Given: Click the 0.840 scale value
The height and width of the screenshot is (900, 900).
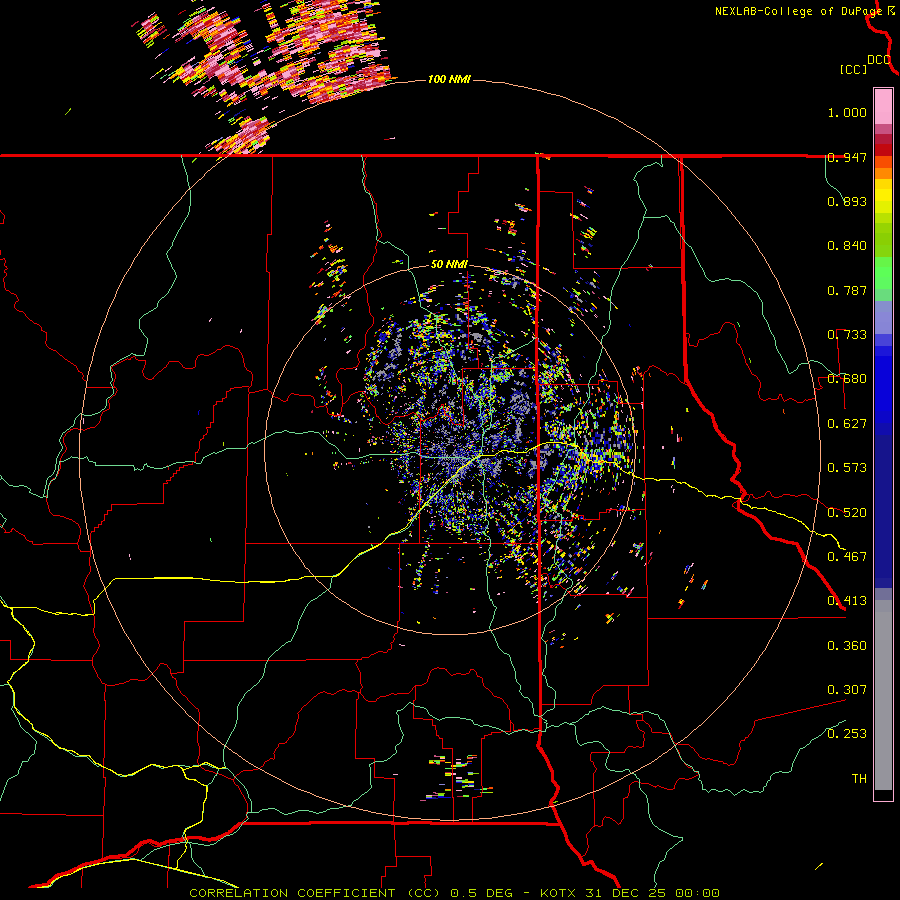Looking at the screenshot, I should pyautogui.click(x=847, y=246).
